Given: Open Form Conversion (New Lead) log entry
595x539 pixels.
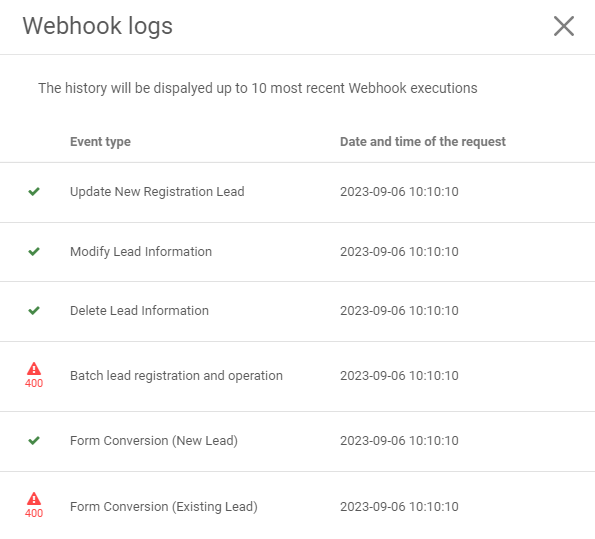Looking at the screenshot, I should (x=298, y=441).
